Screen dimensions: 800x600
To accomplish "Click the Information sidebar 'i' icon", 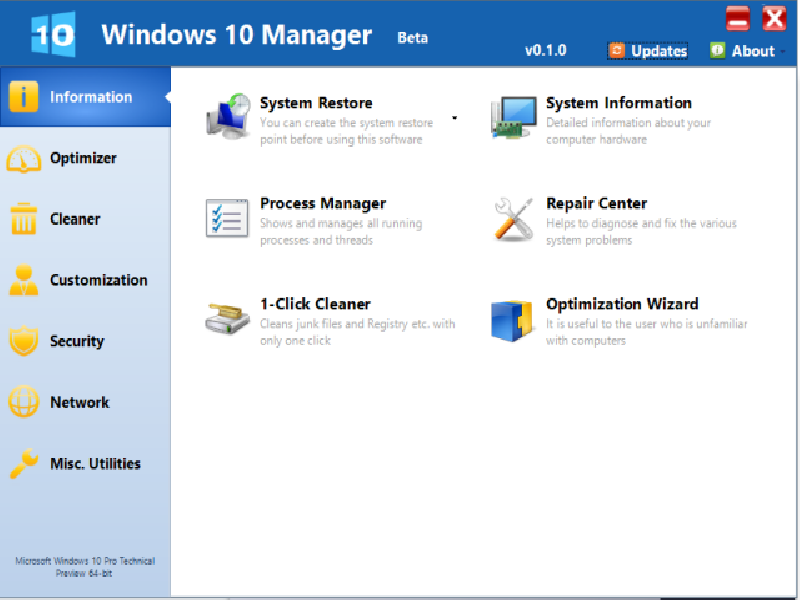I will click(23, 96).
